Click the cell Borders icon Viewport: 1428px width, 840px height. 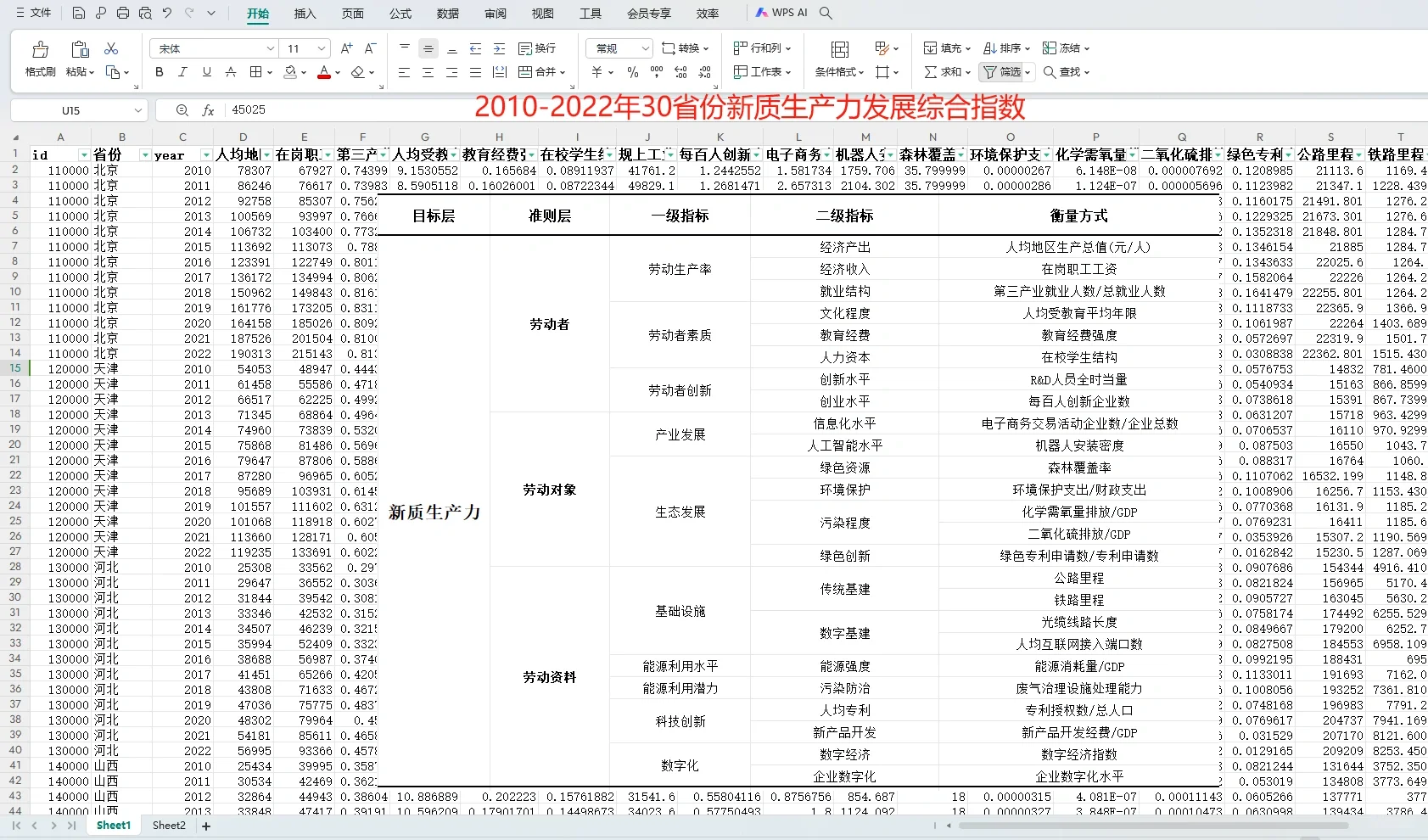click(256, 72)
